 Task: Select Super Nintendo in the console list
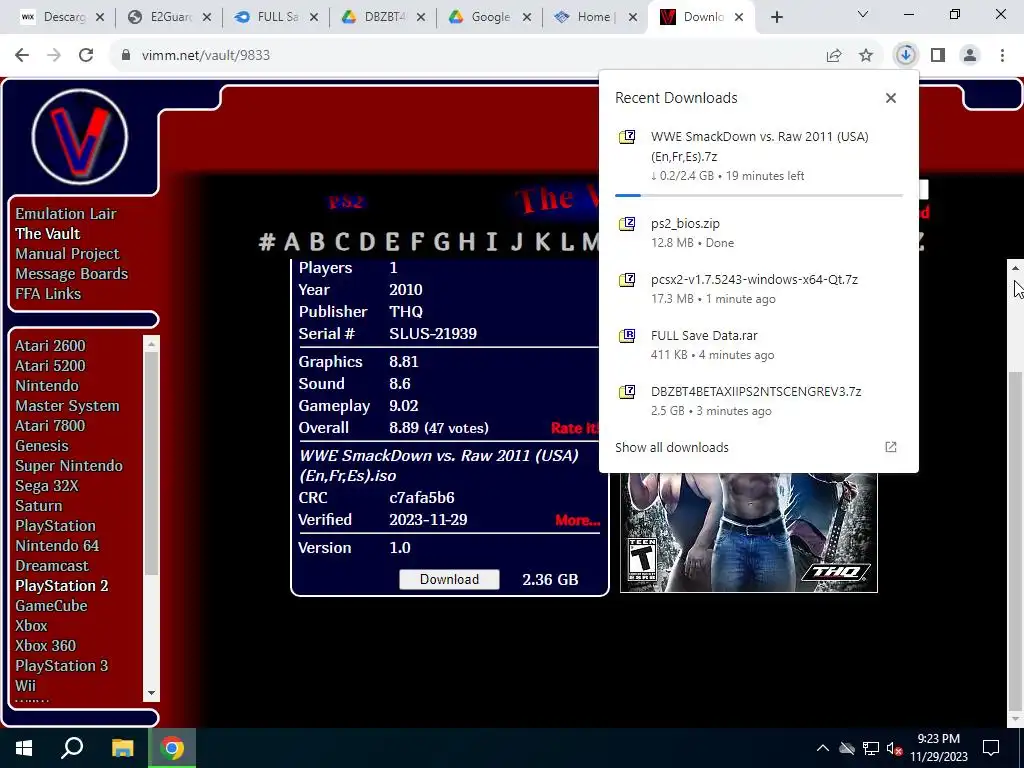tap(69, 466)
